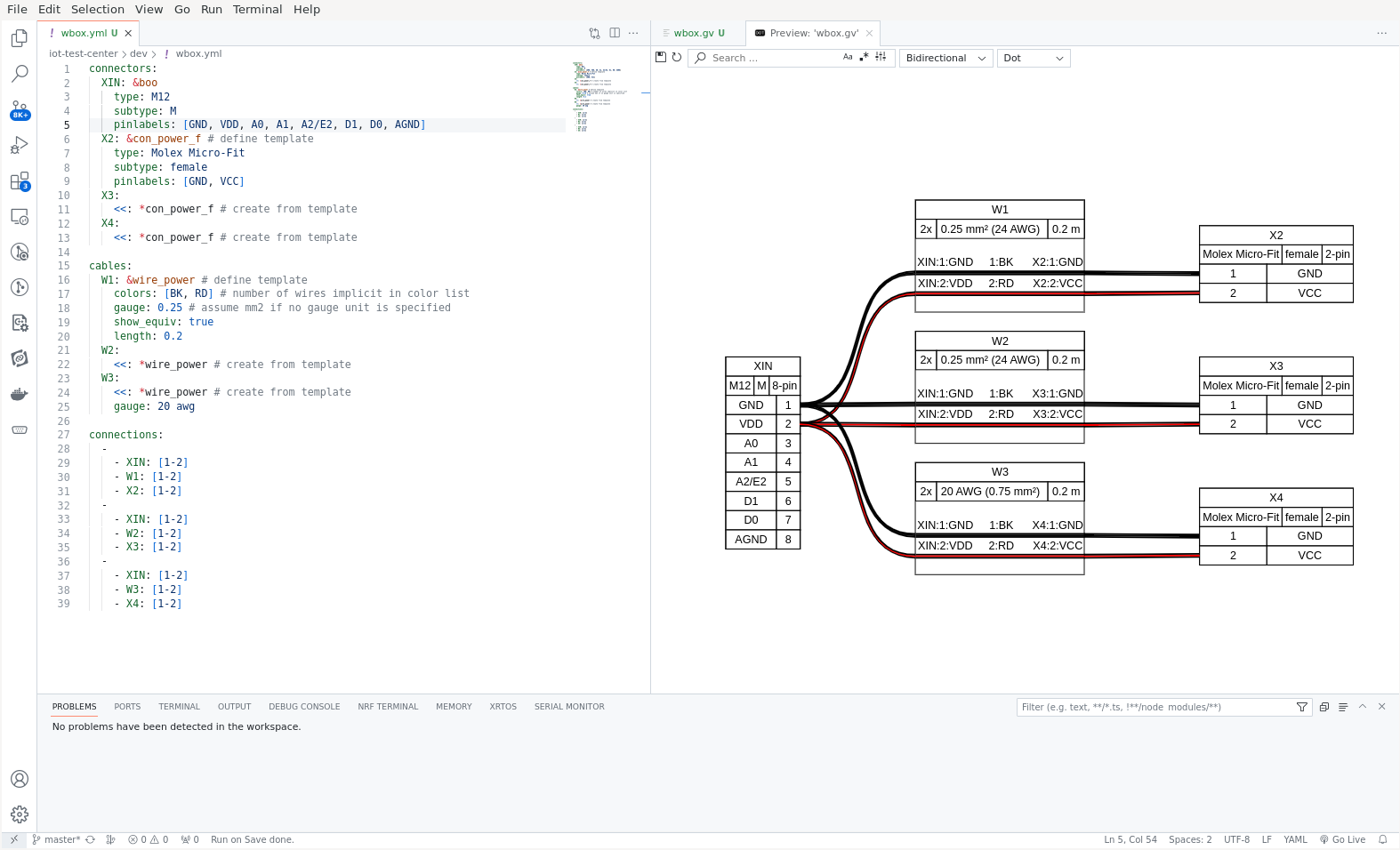Toggle regular expression in preview search
Viewport: 1400px width, 850px height.
pyautogui.click(x=864, y=57)
